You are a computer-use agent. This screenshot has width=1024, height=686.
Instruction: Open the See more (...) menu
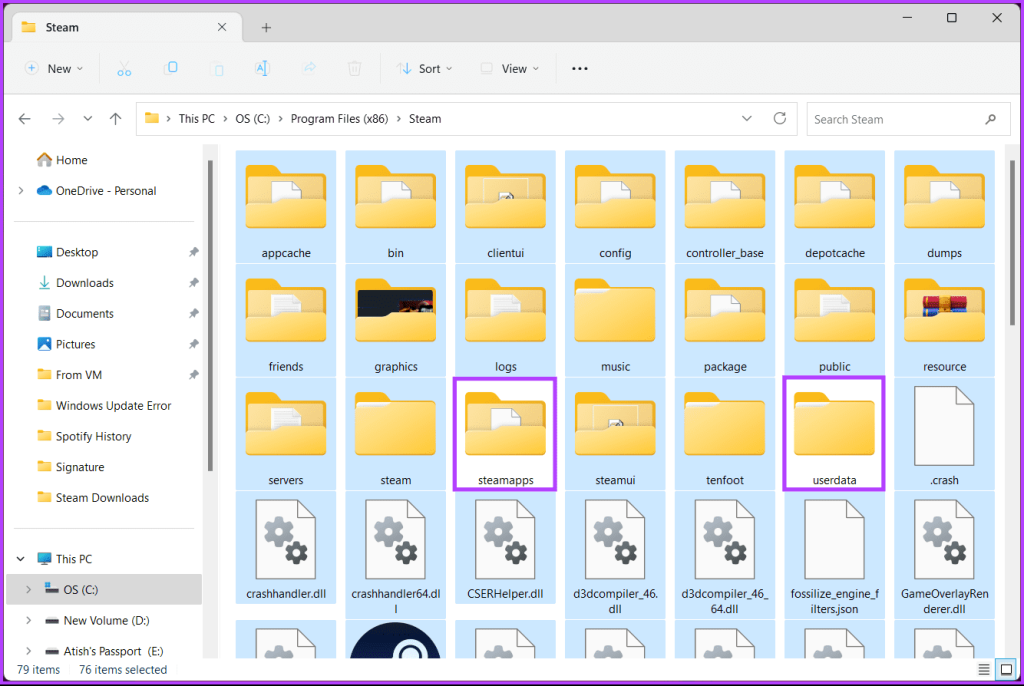point(579,68)
